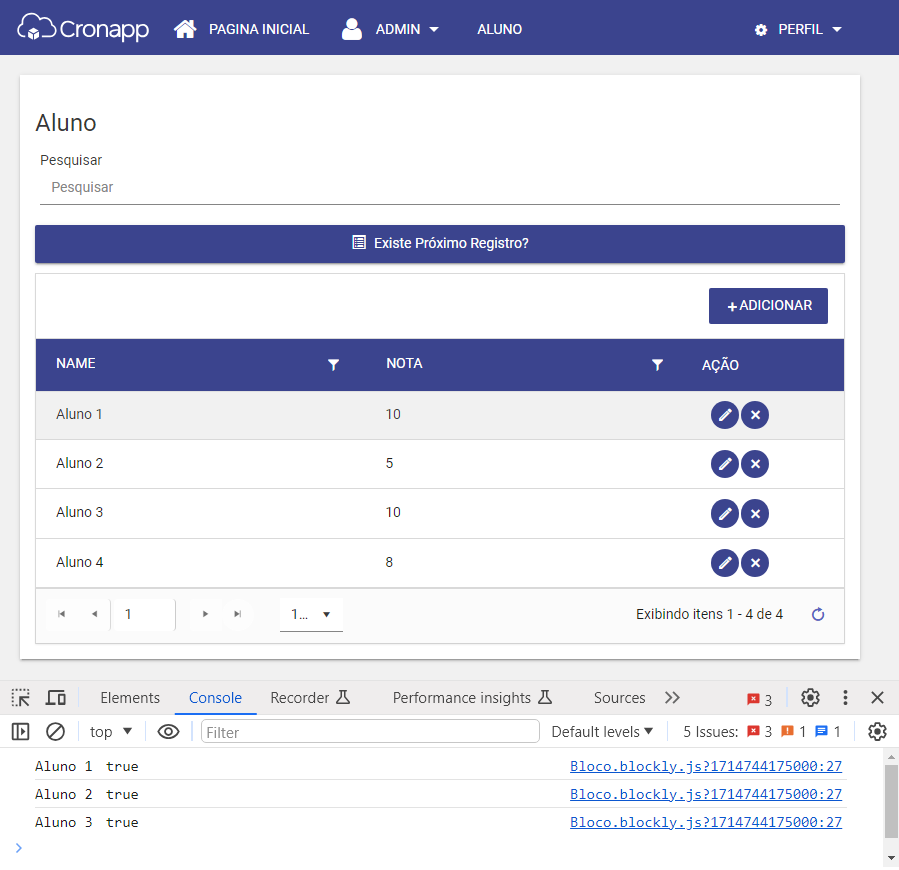Viewport: 899px width, 870px height.
Task: Edit the Aluno 2 row
Action: pos(725,464)
